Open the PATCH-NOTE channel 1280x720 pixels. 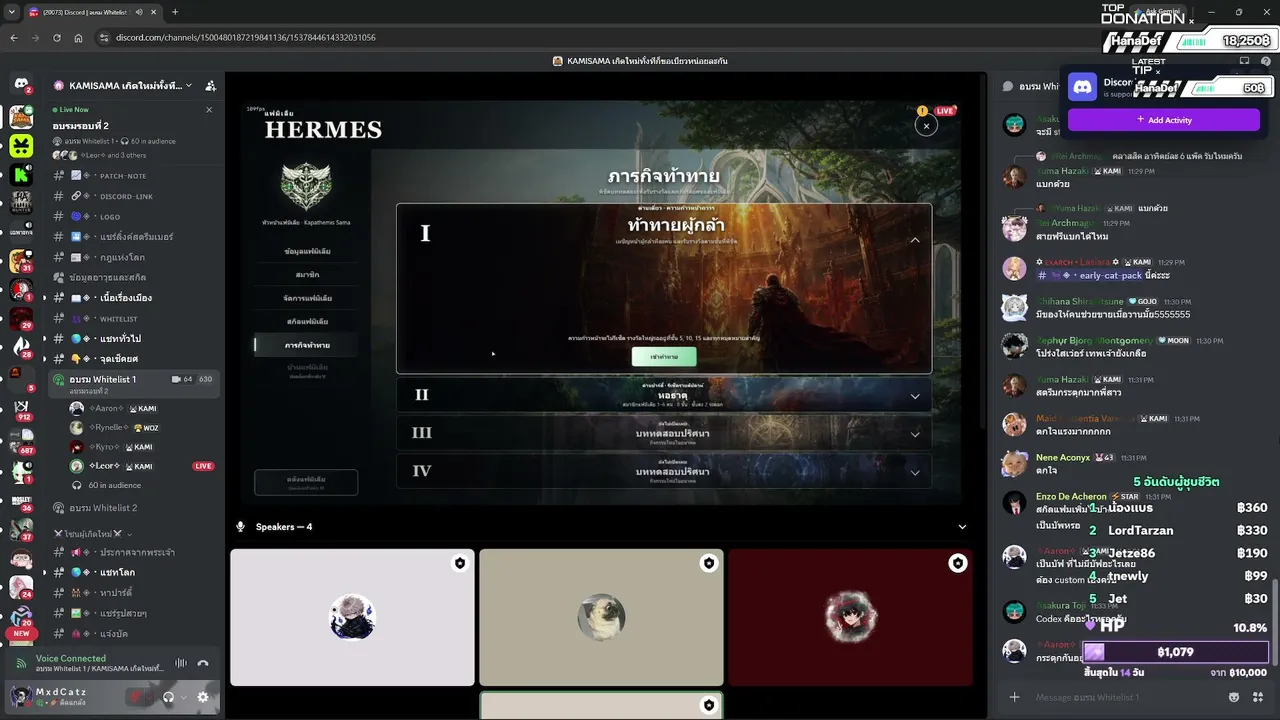[135, 176]
